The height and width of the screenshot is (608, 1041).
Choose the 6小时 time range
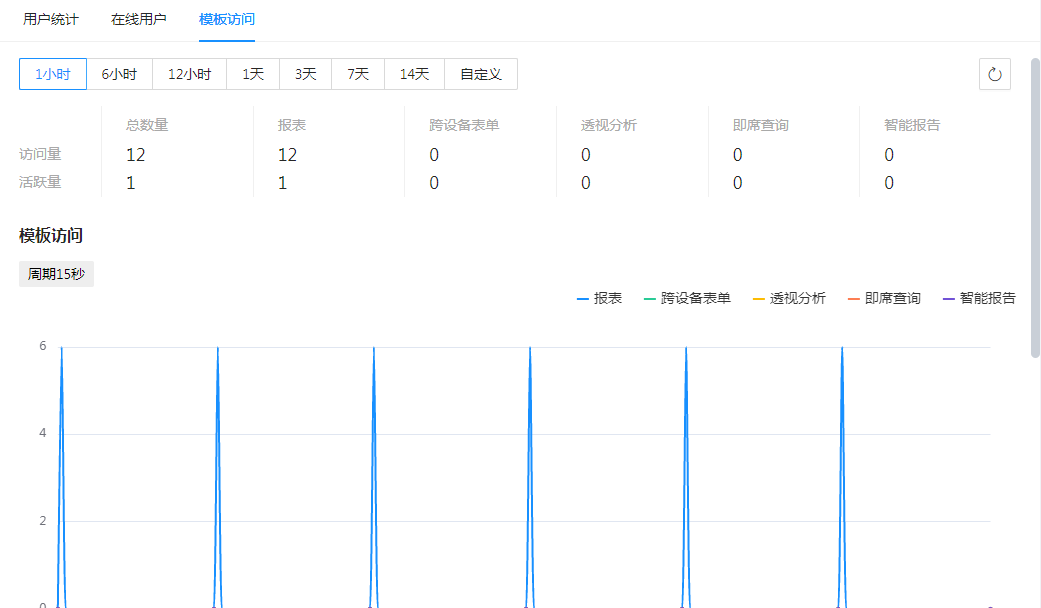pos(119,74)
